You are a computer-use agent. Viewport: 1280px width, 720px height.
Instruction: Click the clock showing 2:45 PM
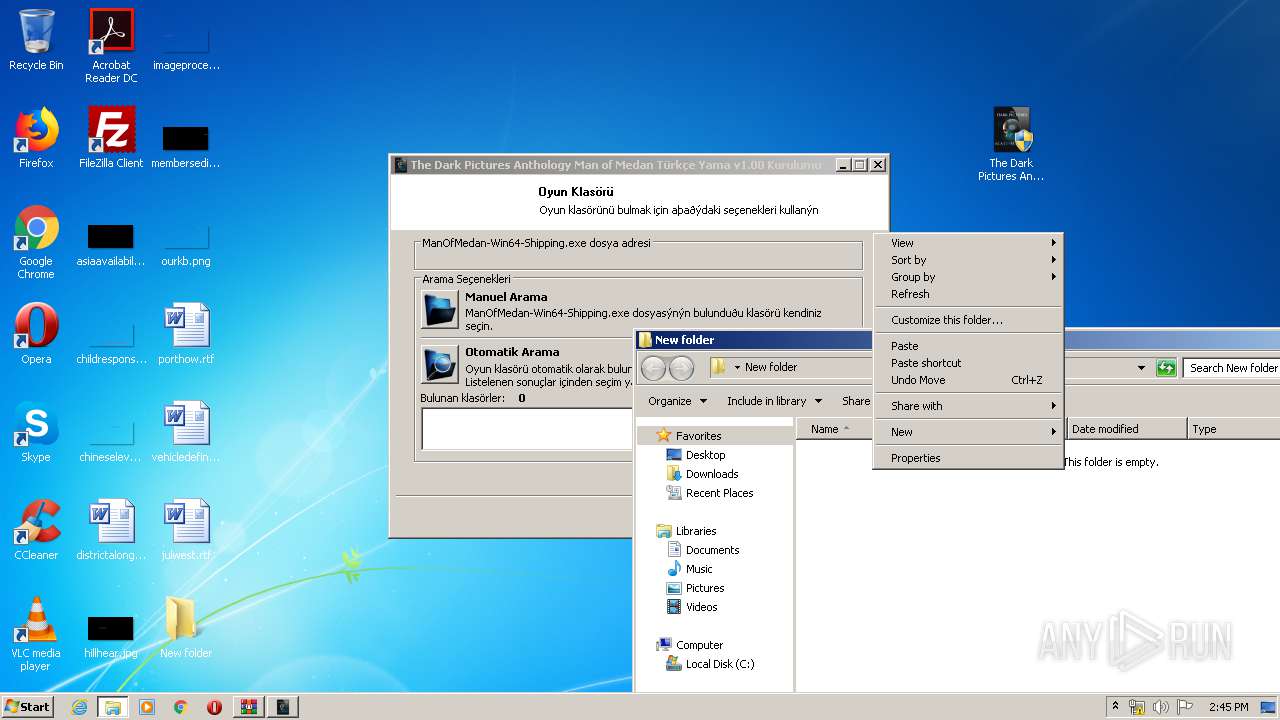point(1228,707)
